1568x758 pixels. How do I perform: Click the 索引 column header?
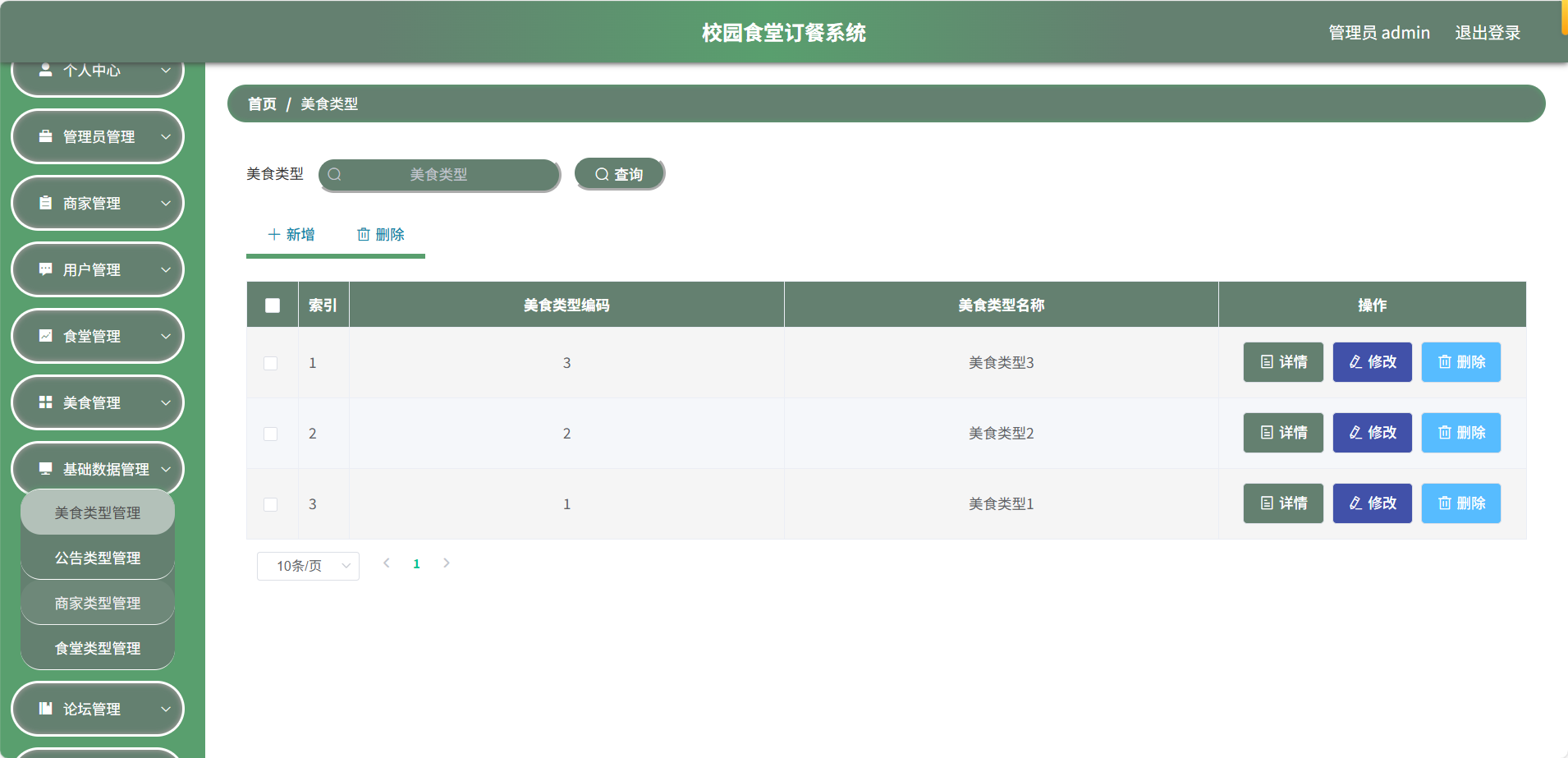pyautogui.click(x=323, y=305)
